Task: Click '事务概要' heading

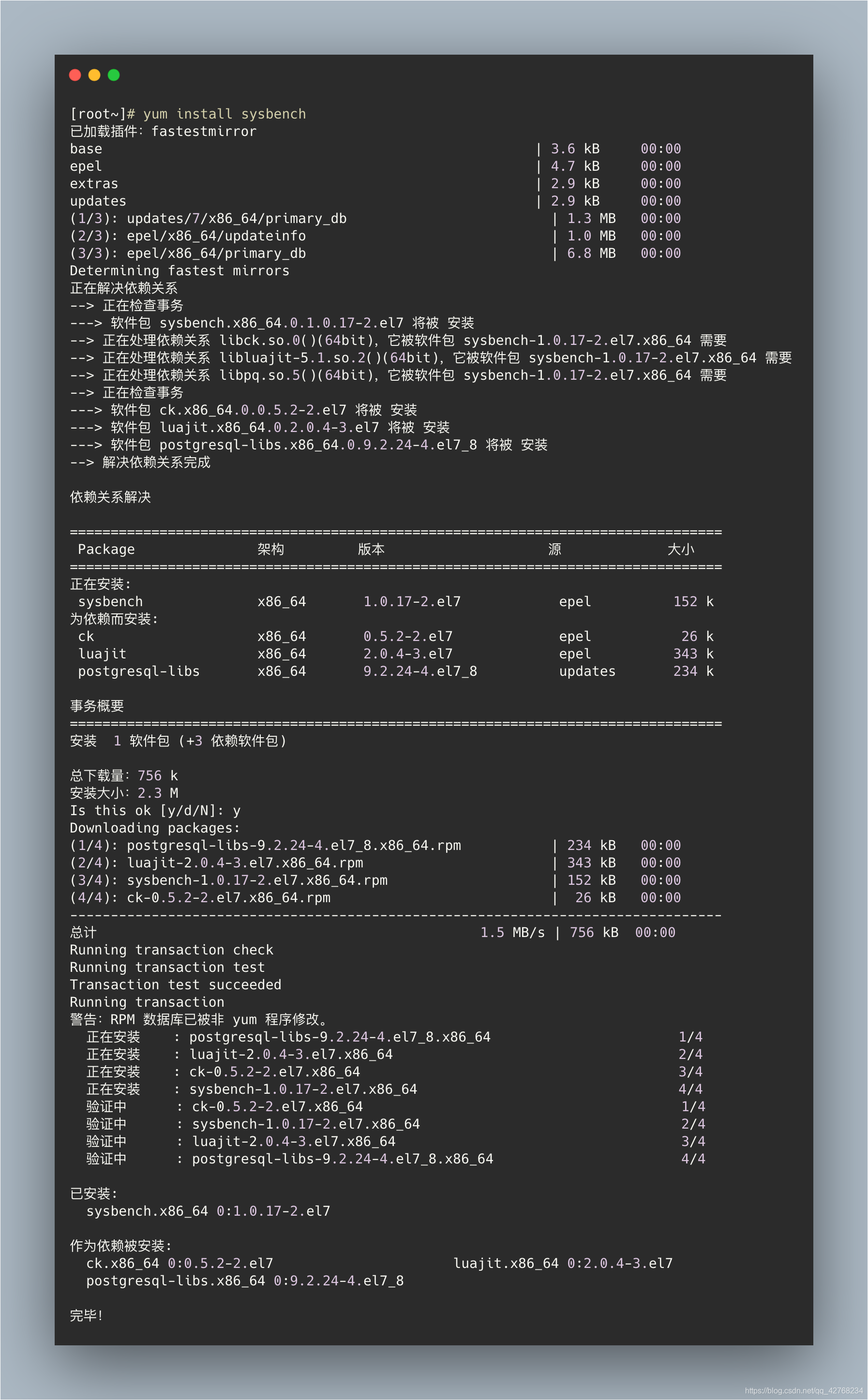Action: [97, 706]
